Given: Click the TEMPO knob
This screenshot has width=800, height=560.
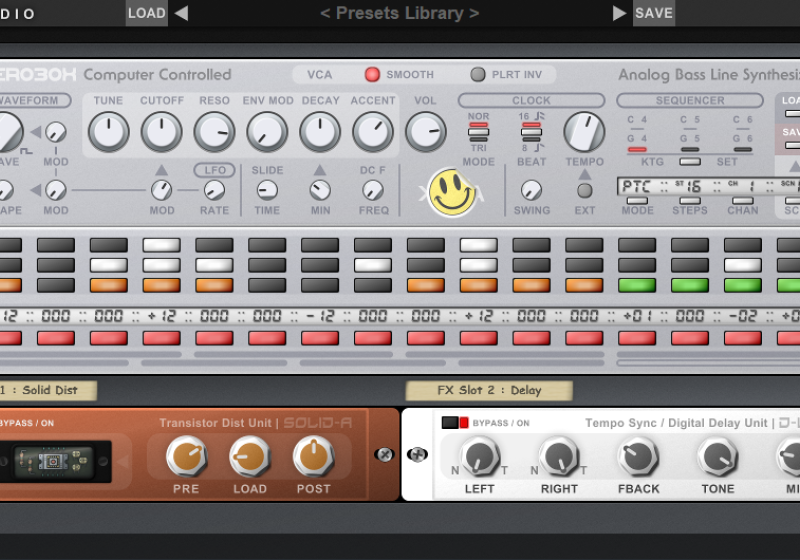Looking at the screenshot, I should pos(584,132).
